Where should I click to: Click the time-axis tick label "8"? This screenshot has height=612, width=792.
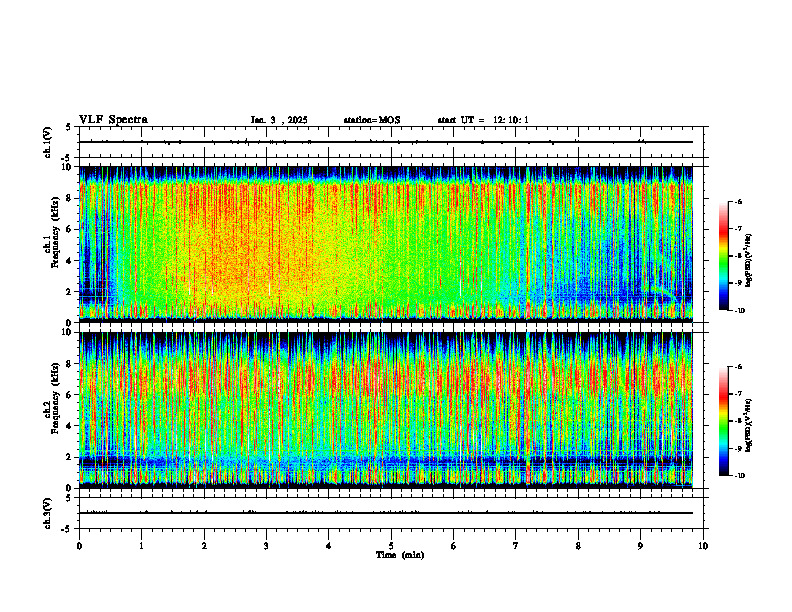578,546
